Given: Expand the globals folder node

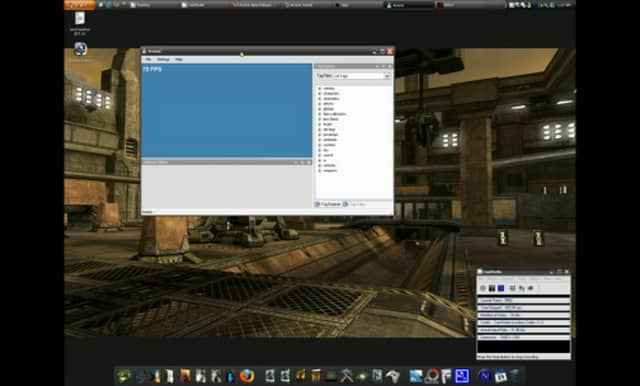Looking at the screenshot, I should point(319,109).
